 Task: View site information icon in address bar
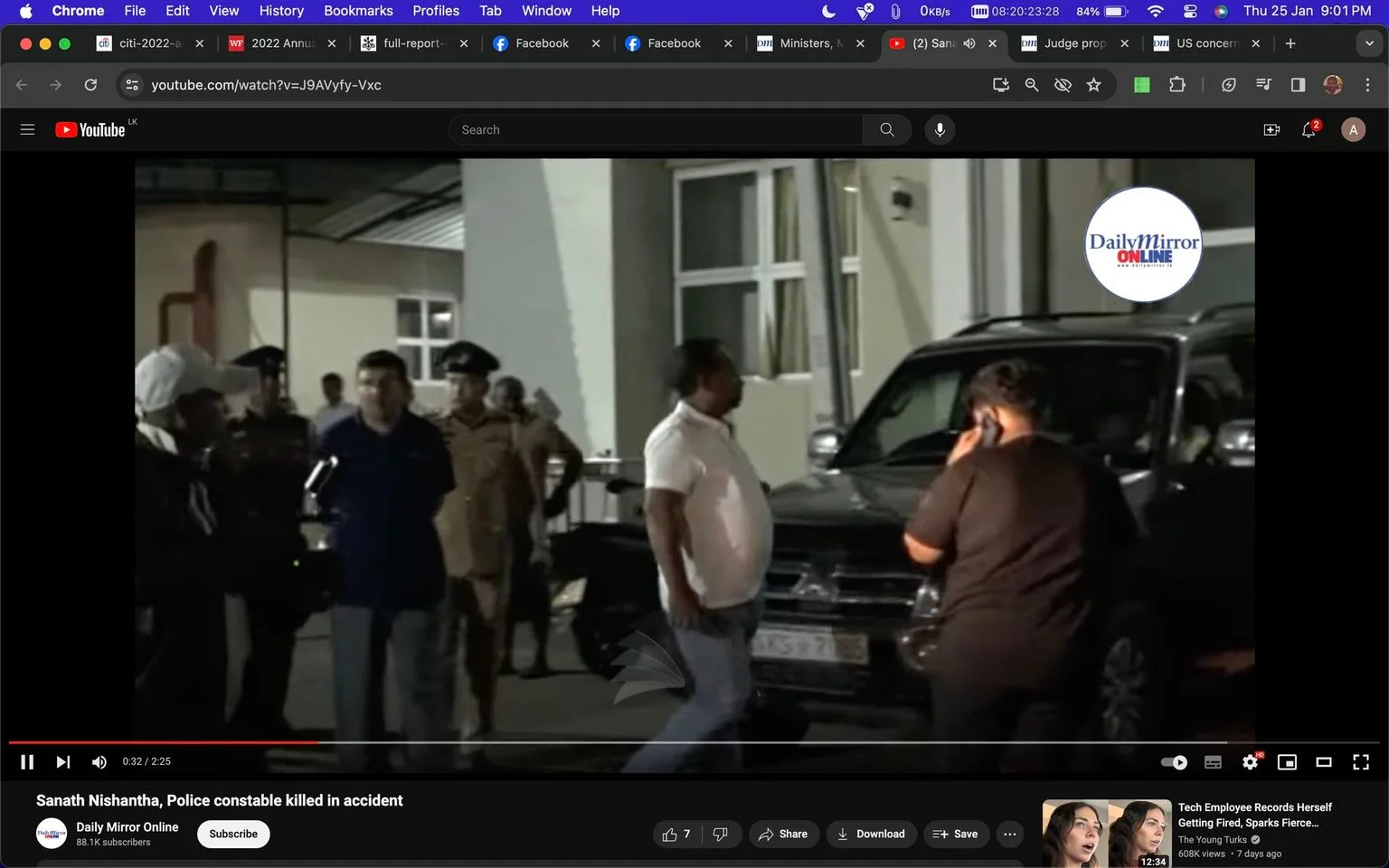[x=132, y=84]
